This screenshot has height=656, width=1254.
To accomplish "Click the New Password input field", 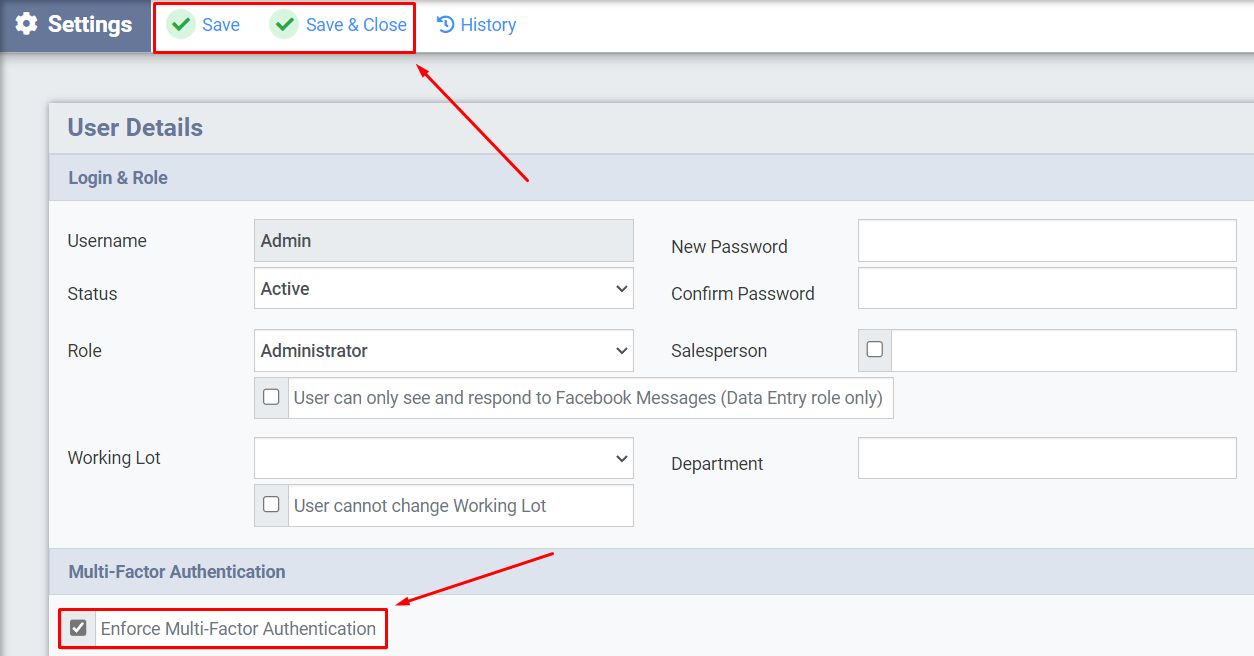I will [x=1046, y=241].
